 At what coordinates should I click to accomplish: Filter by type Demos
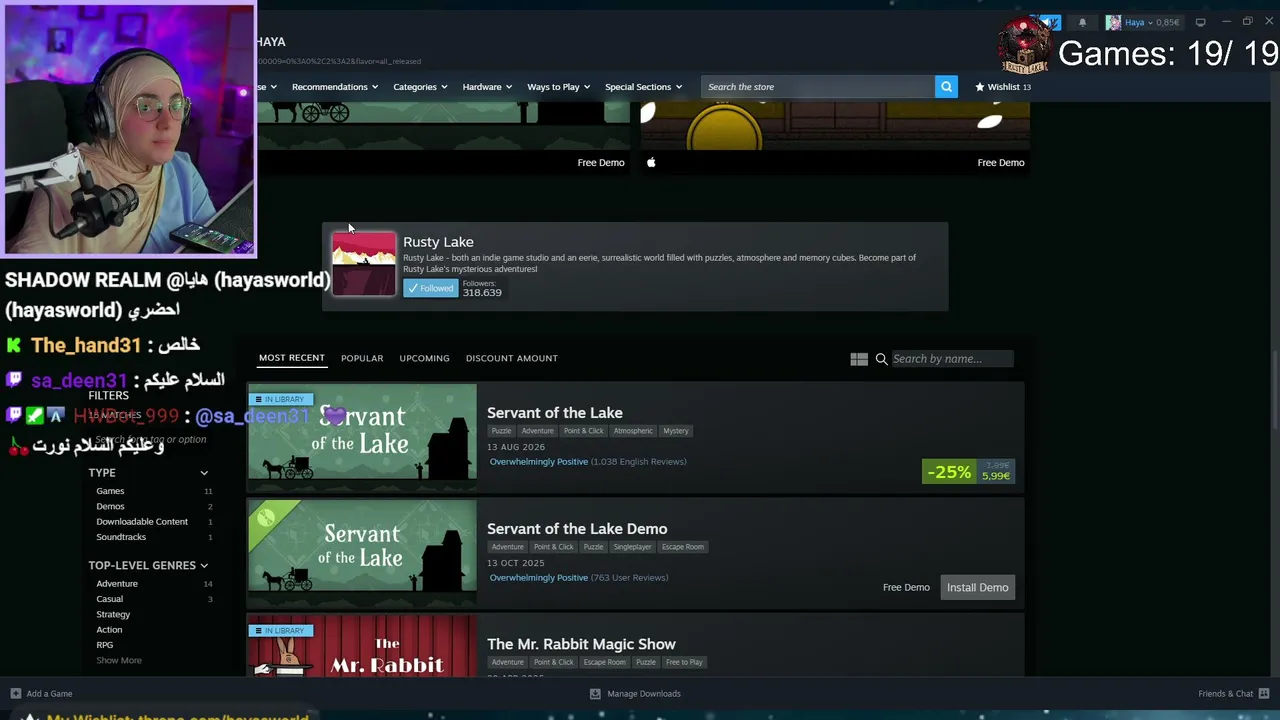point(110,506)
